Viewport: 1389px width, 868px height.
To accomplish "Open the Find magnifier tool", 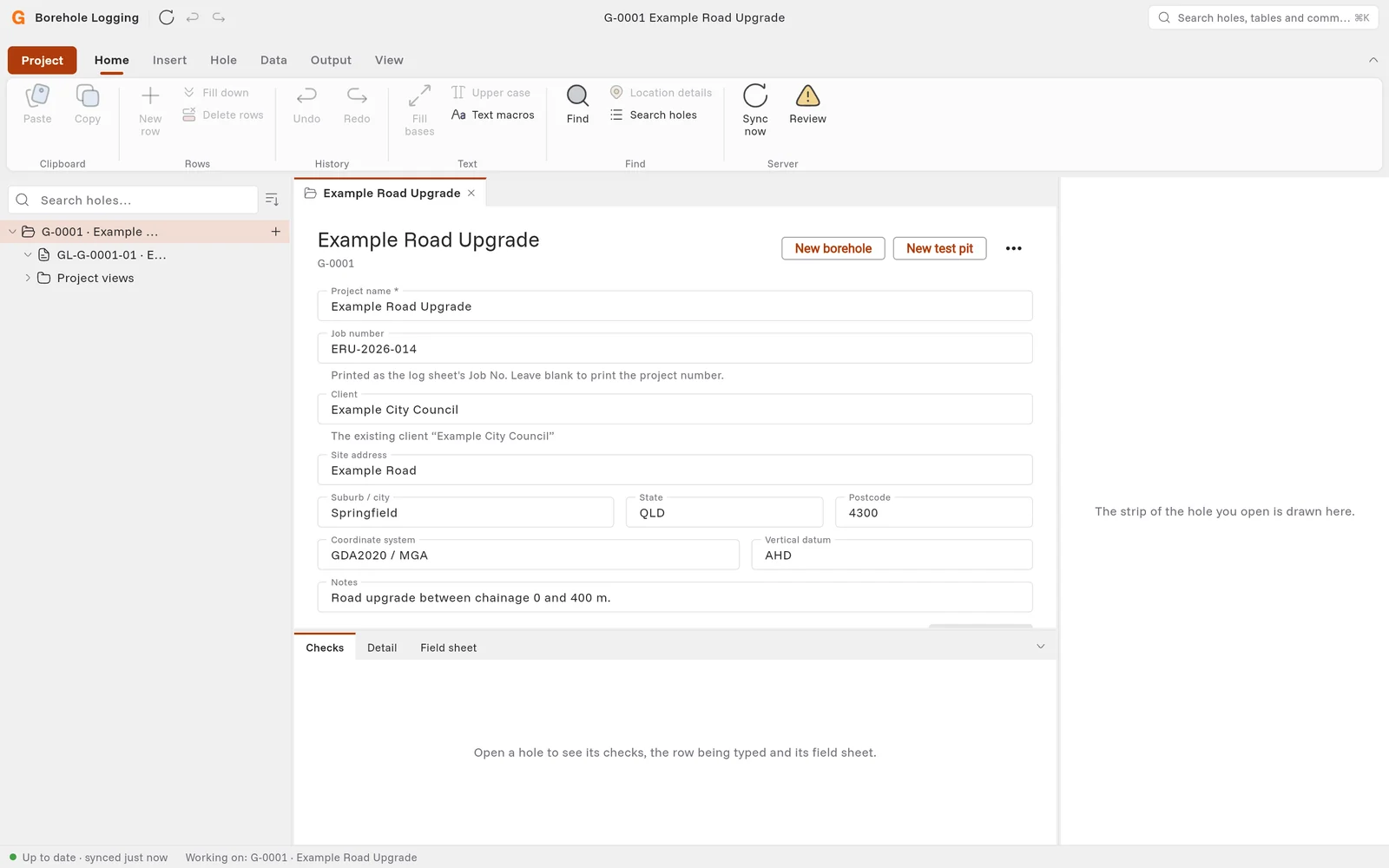I will point(577,105).
